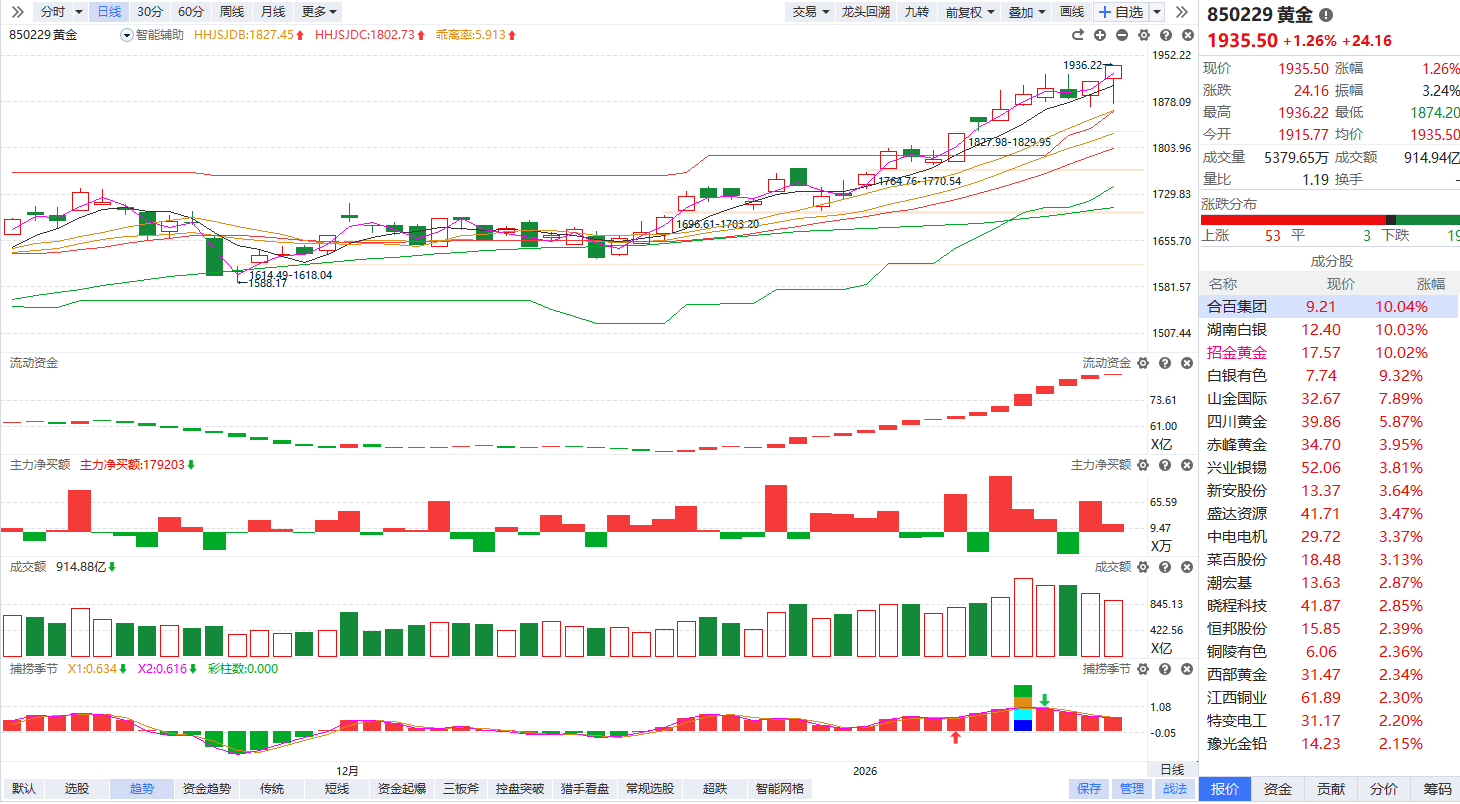Toggle the 九转 indicator button

[916, 12]
